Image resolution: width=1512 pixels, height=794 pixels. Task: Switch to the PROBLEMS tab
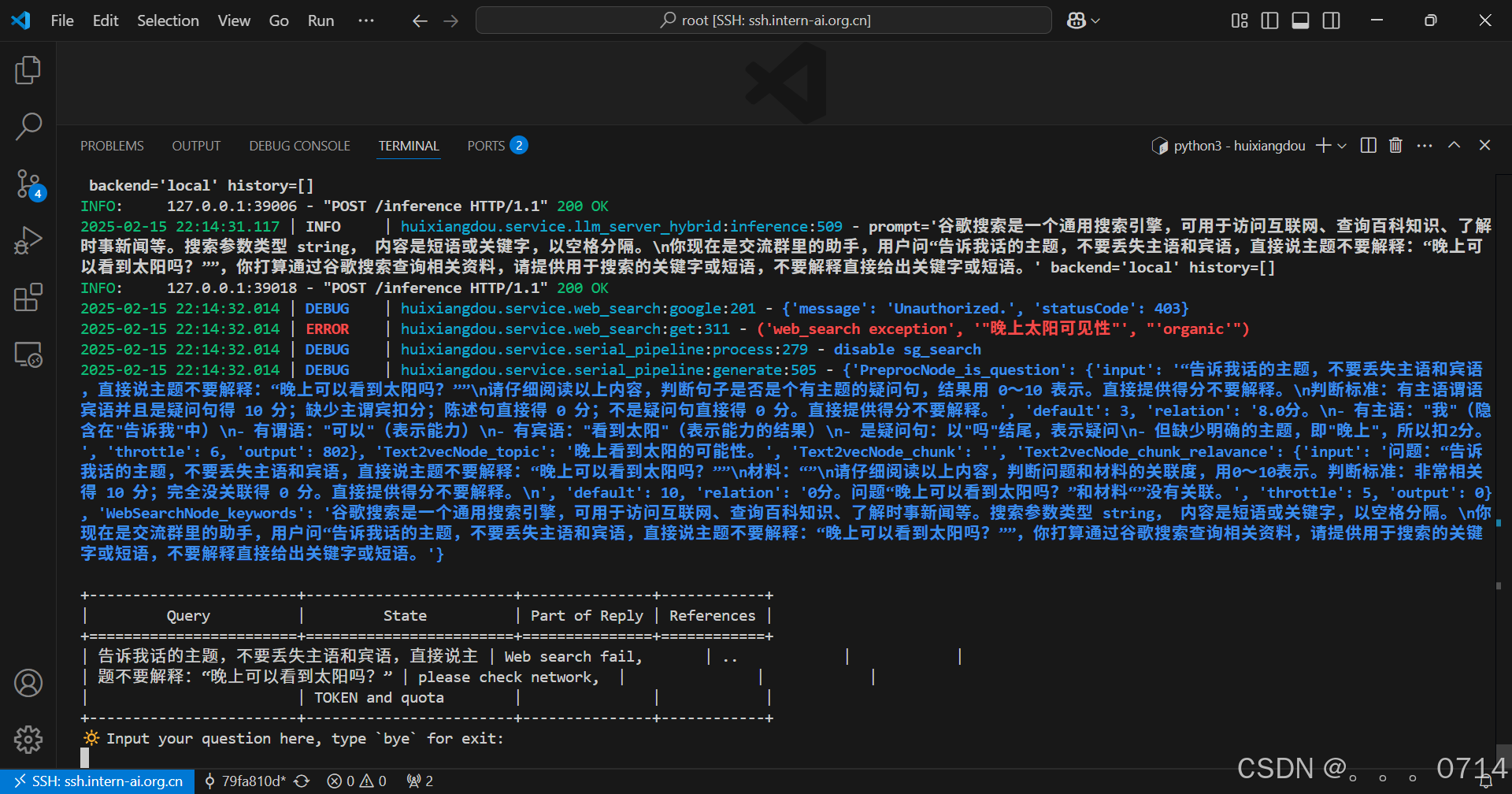pos(112,146)
